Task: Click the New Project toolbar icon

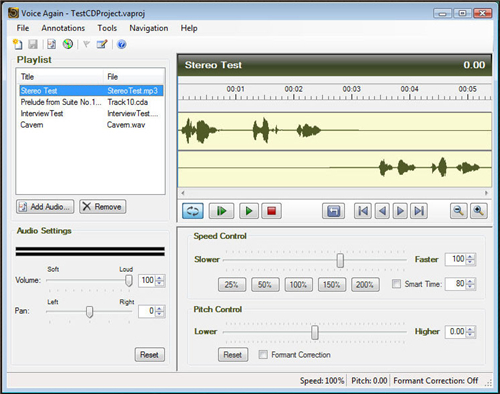Action: coord(17,44)
